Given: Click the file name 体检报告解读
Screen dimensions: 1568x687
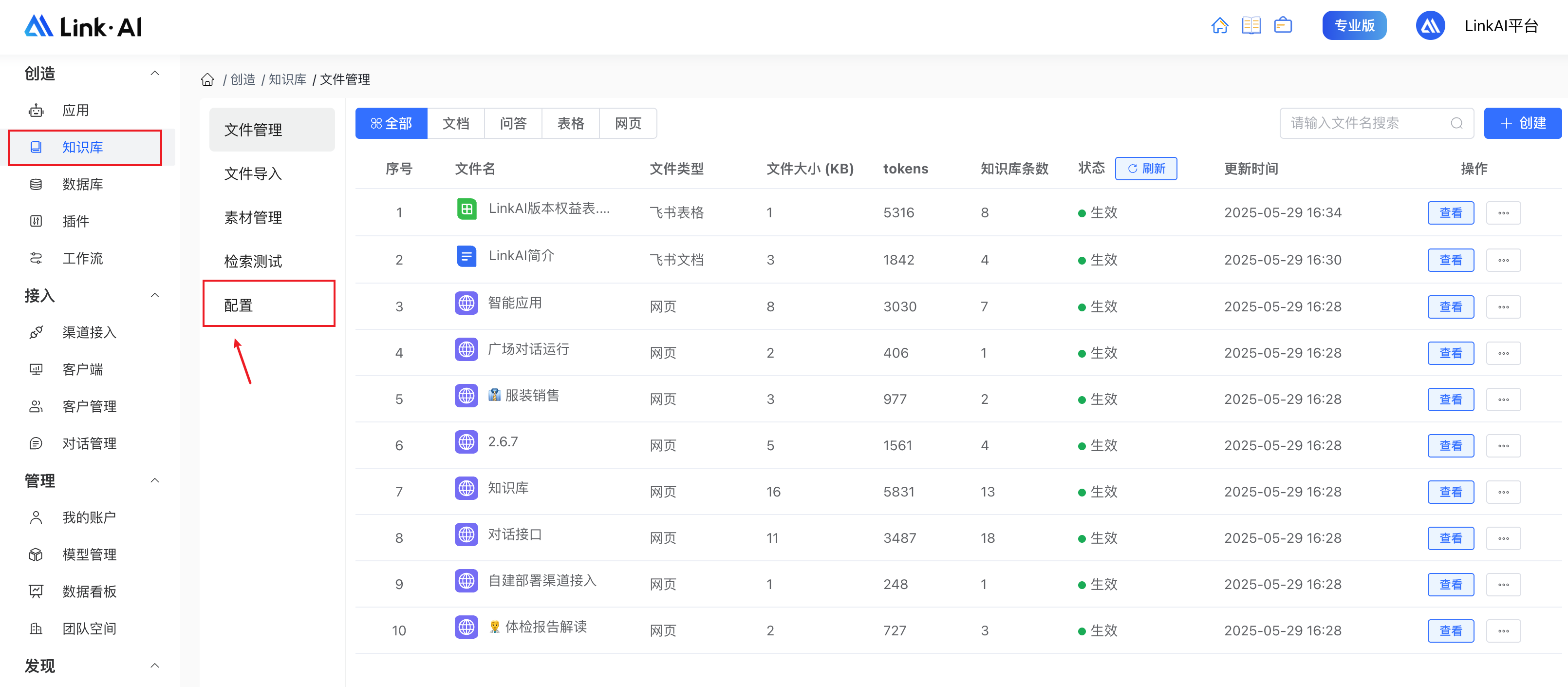Looking at the screenshot, I should 545,627.
